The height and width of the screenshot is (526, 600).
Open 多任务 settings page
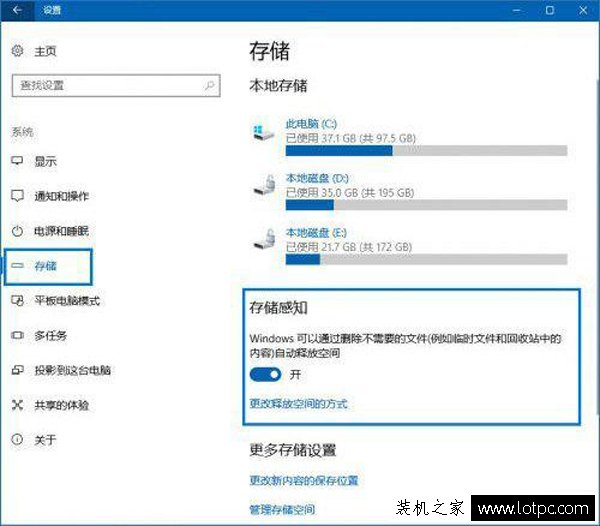[51, 335]
